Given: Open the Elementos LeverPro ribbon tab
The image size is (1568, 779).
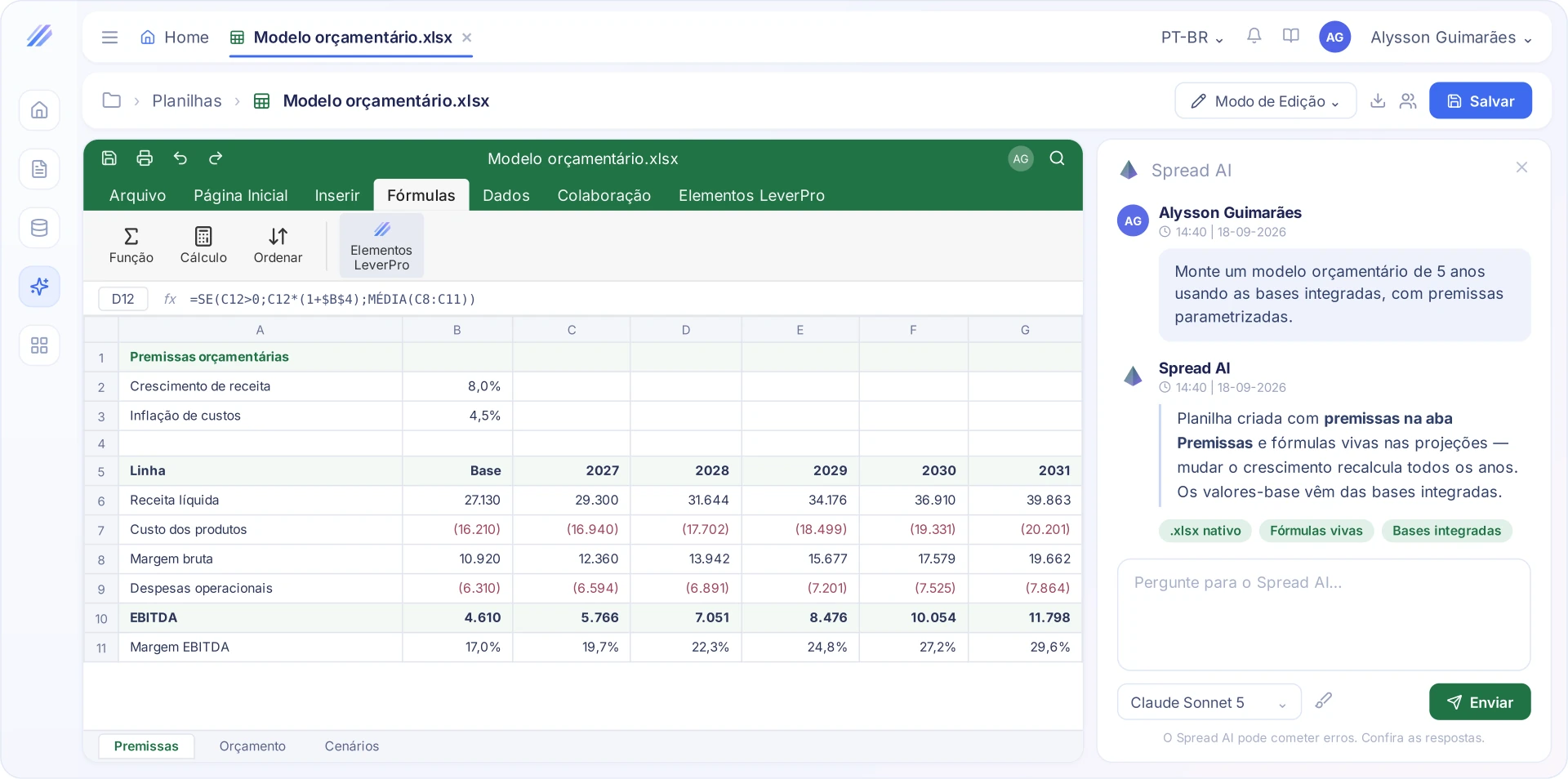Looking at the screenshot, I should click(751, 195).
